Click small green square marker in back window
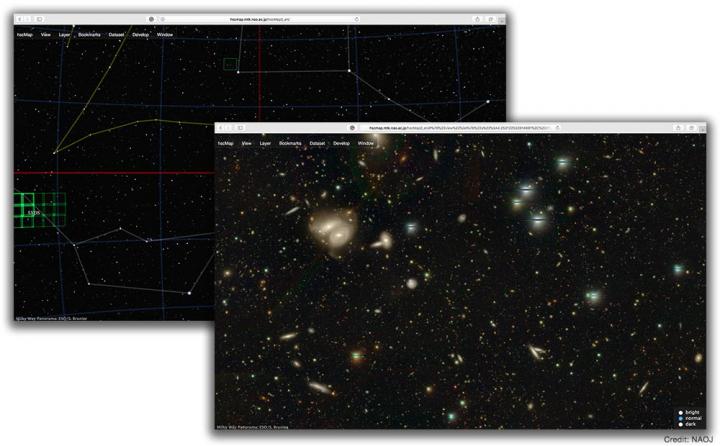This screenshot has height=446, width=720. (x=230, y=64)
